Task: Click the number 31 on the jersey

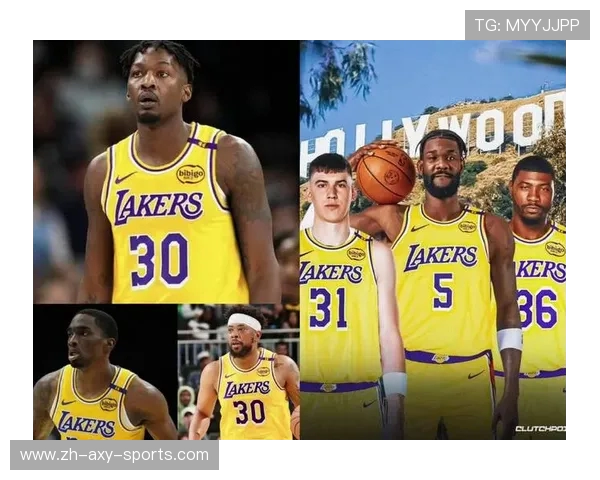Action: pyautogui.click(x=327, y=307)
